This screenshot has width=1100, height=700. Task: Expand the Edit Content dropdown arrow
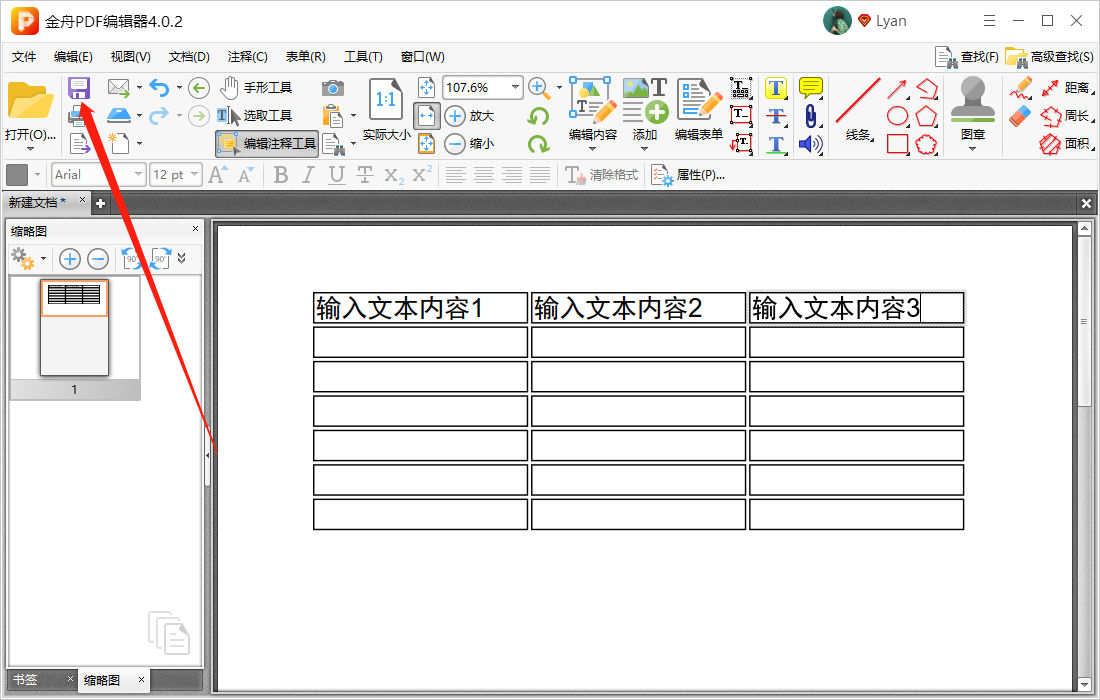click(593, 148)
